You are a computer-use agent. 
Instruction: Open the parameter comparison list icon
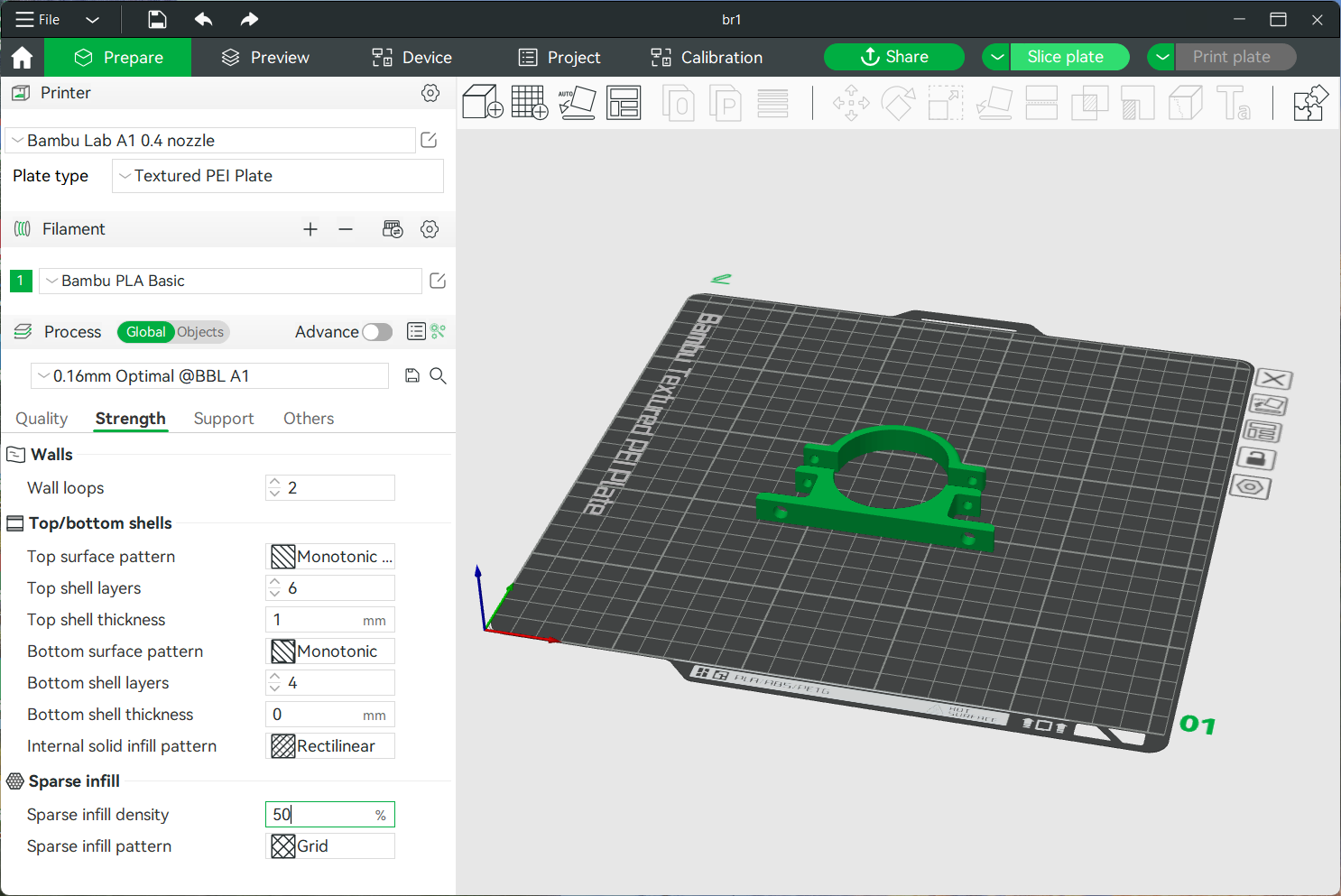pos(416,332)
